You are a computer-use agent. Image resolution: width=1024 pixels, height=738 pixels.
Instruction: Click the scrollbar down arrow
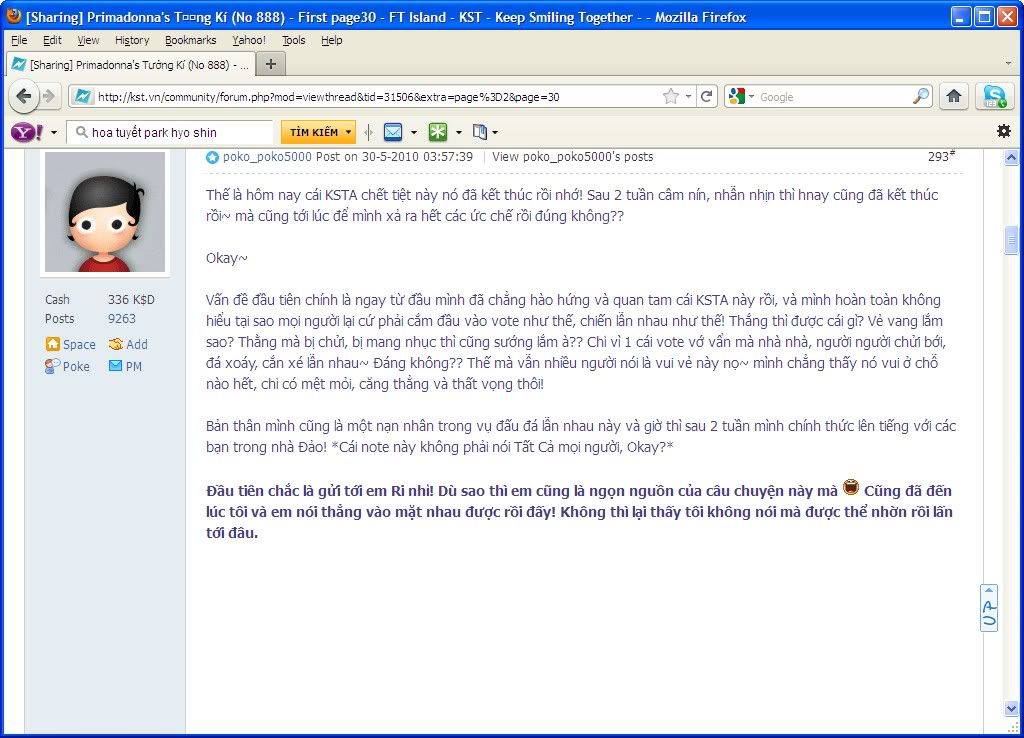1011,708
